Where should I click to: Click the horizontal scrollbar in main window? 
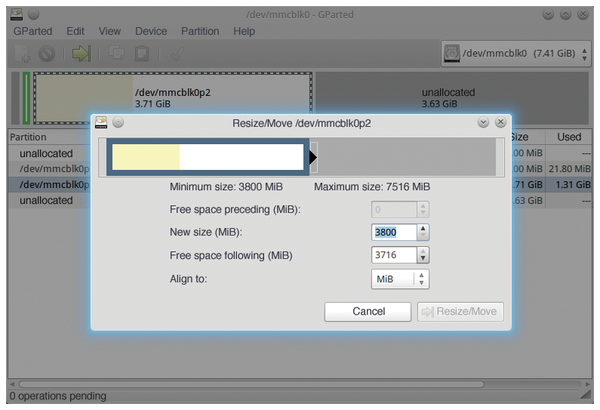(251, 384)
